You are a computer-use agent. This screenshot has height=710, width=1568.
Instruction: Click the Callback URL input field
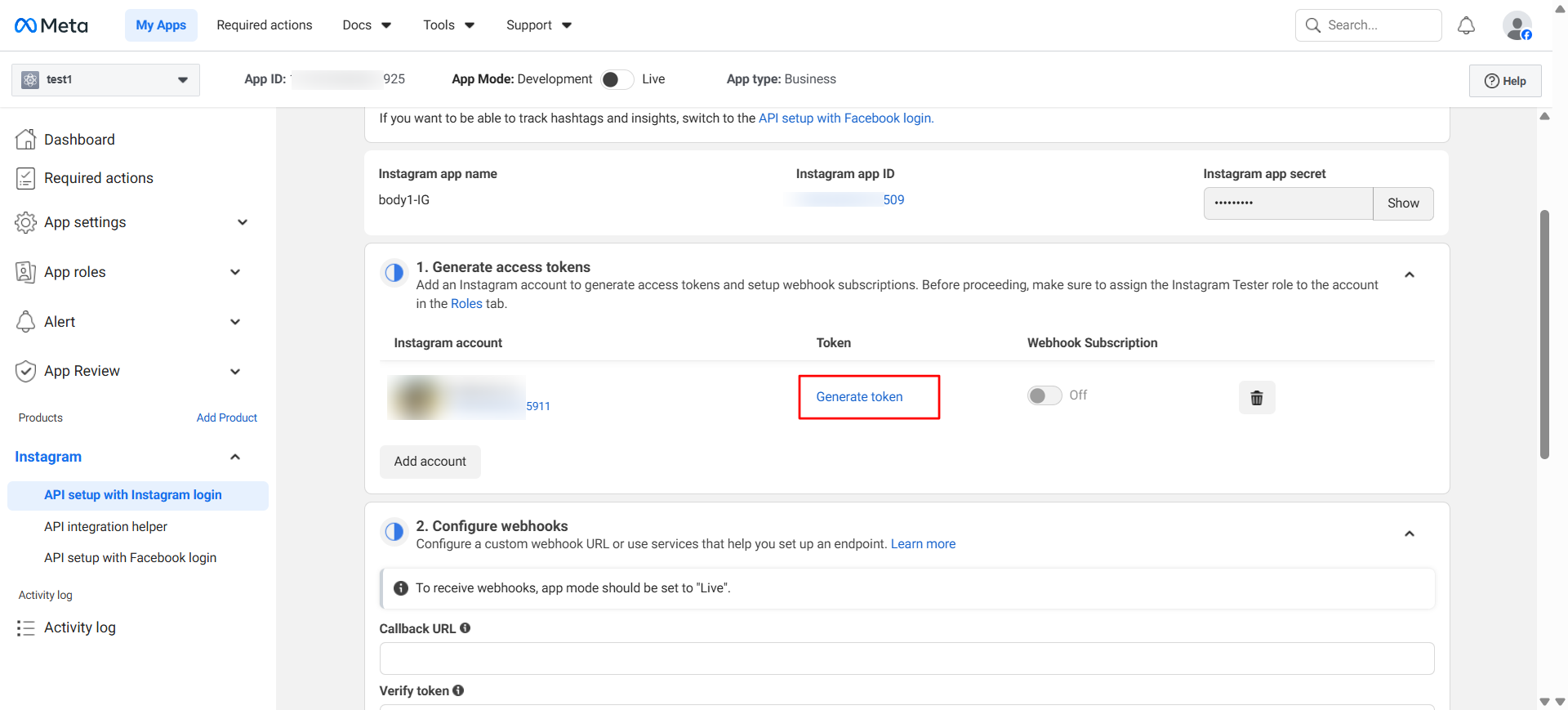[x=906, y=659]
